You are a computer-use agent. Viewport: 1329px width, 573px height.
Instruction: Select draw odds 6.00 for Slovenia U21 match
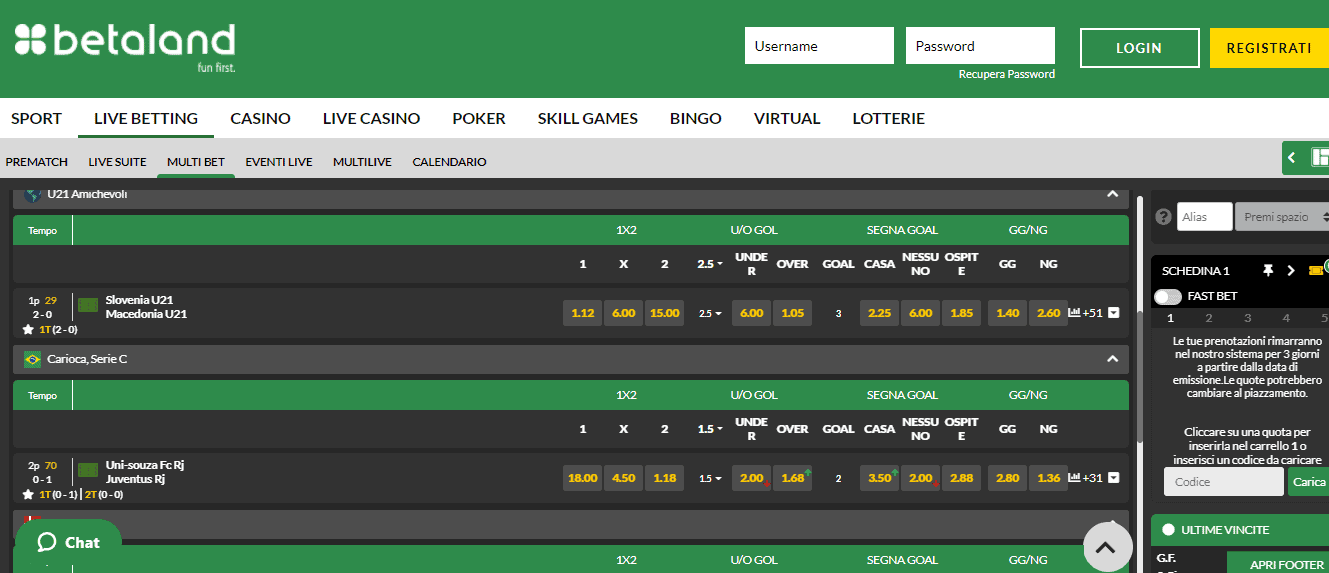[x=624, y=313]
